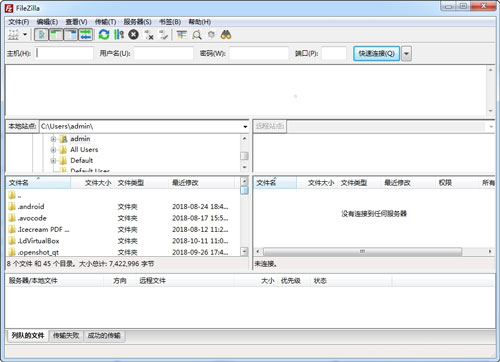This screenshot has width=500, height=362.
Task: Click the reconnect to last server icon
Action: (x=163, y=35)
